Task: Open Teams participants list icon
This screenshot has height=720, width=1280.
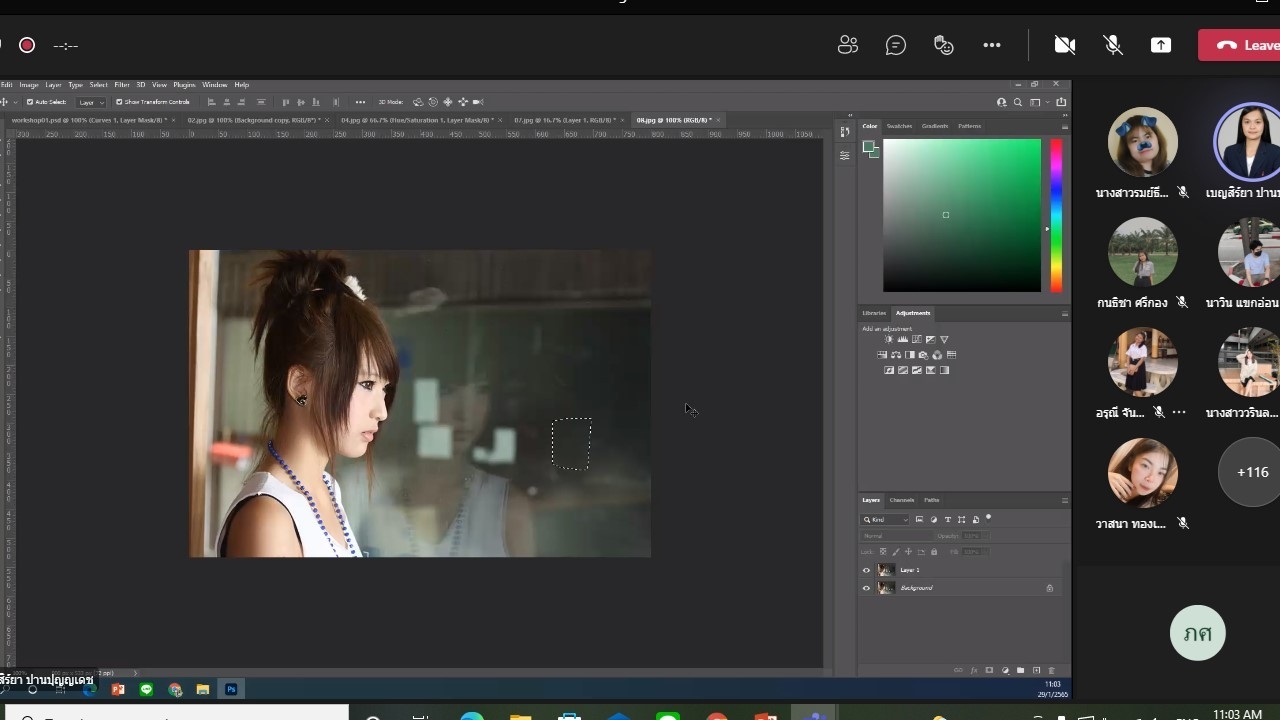Action: 848,45
